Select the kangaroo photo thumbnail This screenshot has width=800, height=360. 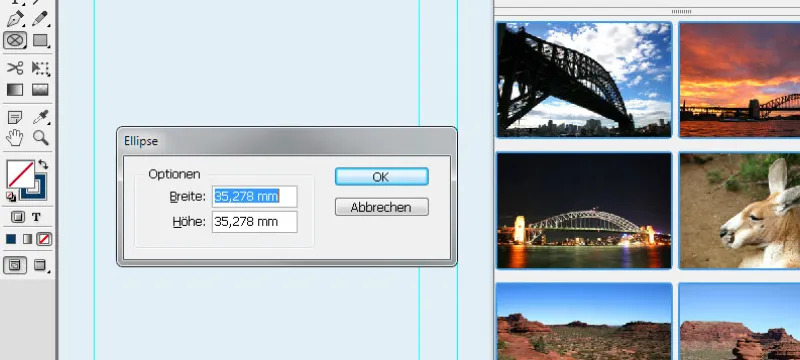pos(739,211)
